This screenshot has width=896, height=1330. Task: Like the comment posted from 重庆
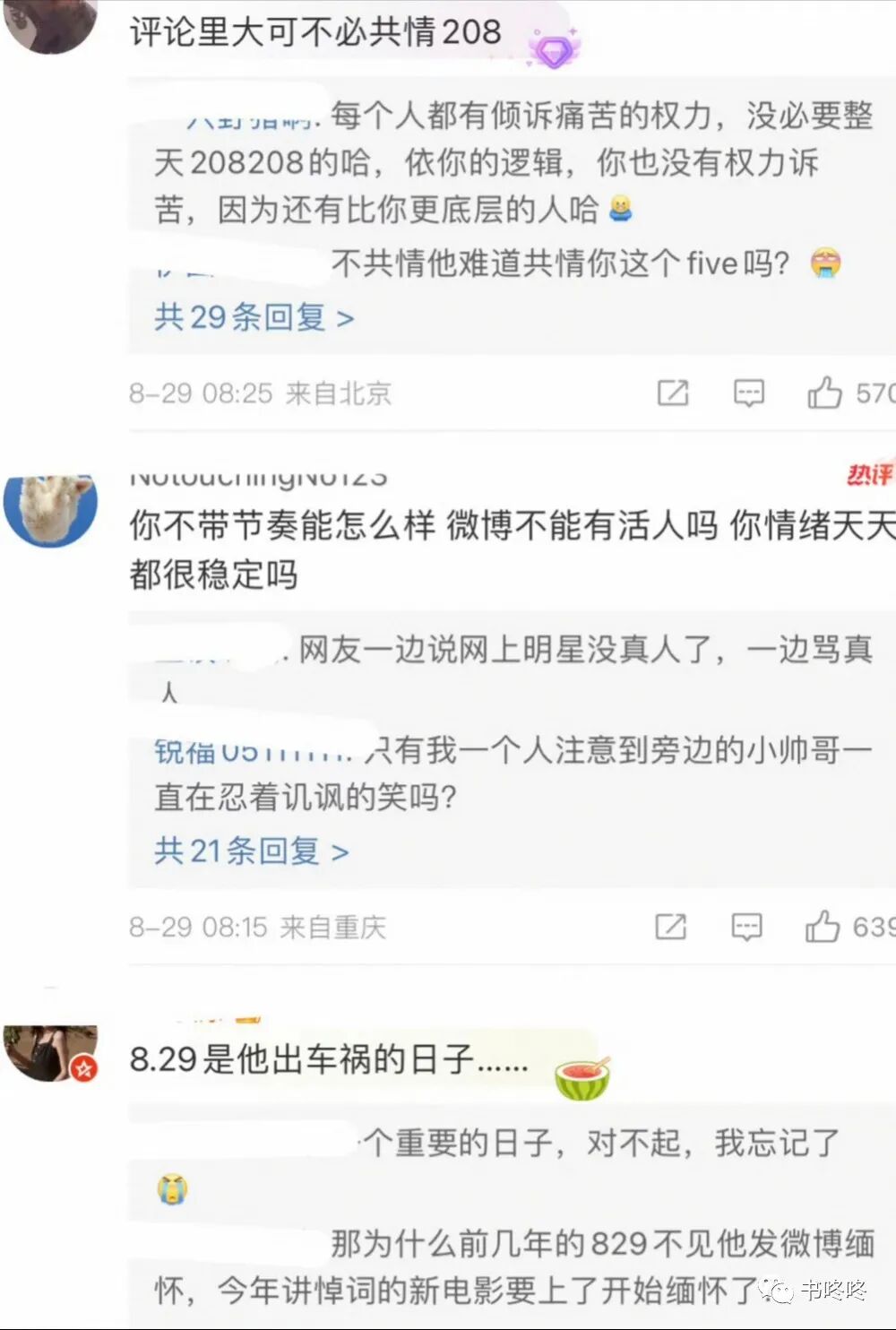[822, 926]
